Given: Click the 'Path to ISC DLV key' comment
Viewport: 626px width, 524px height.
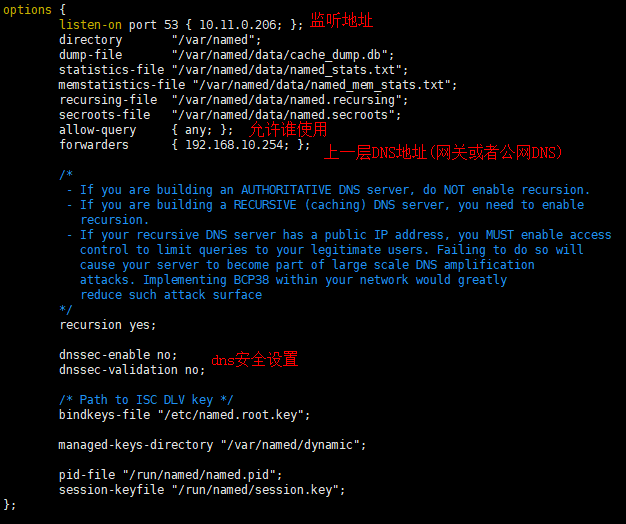Looking at the screenshot, I should [x=146, y=400].
